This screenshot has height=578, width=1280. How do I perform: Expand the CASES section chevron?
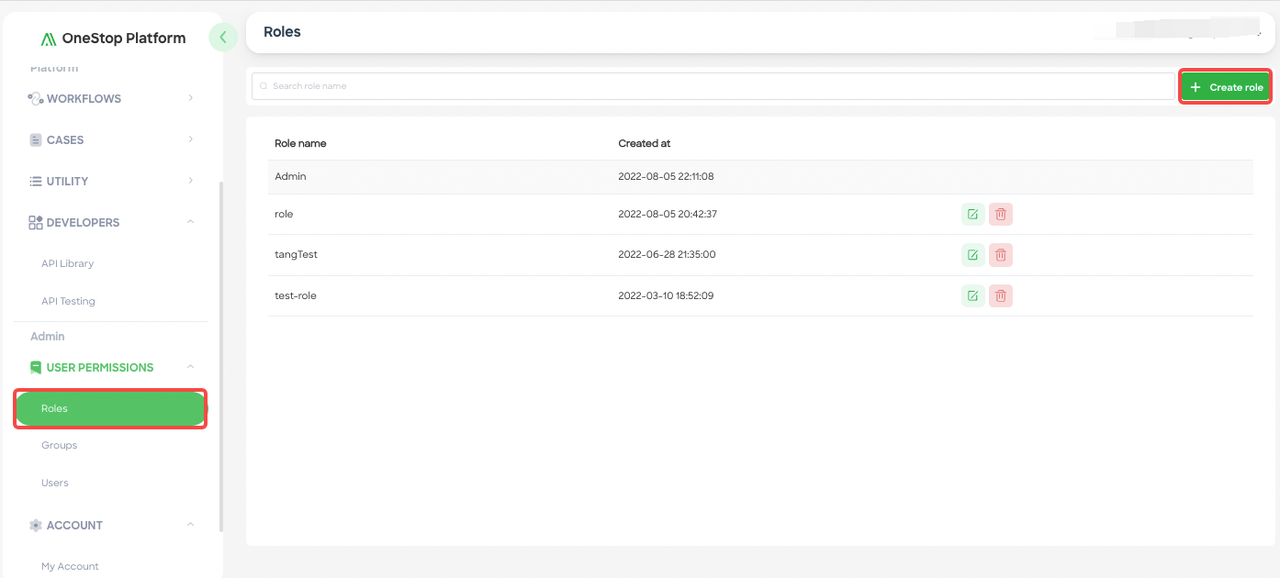click(x=190, y=139)
